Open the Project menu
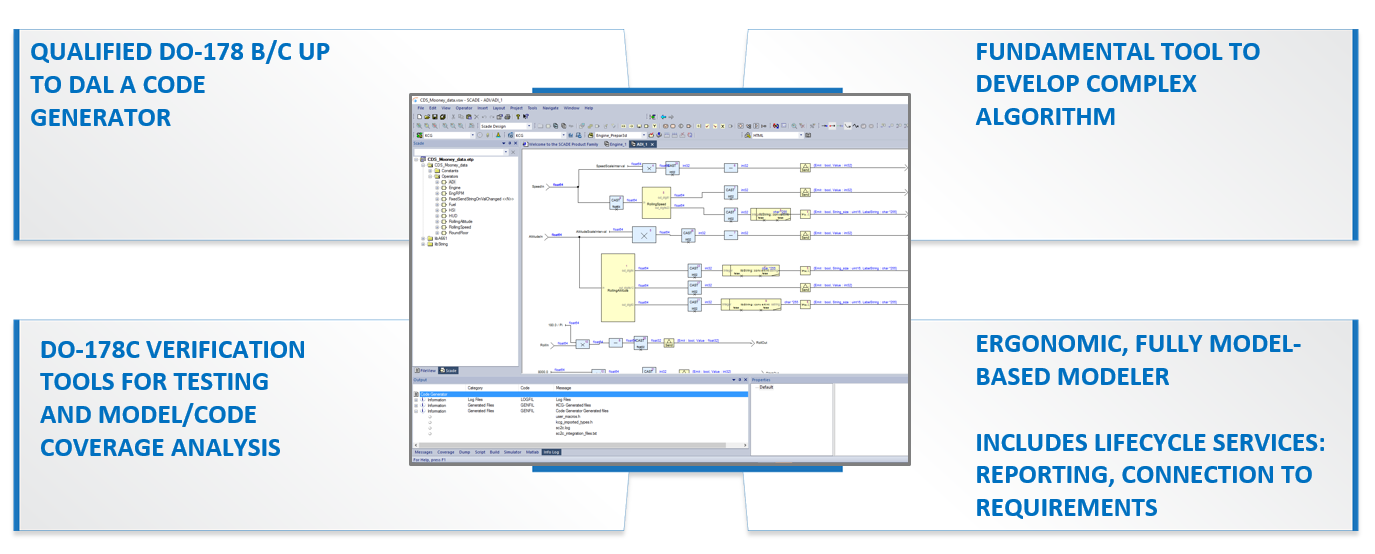This screenshot has height=554, width=1375. [x=516, y=108]
